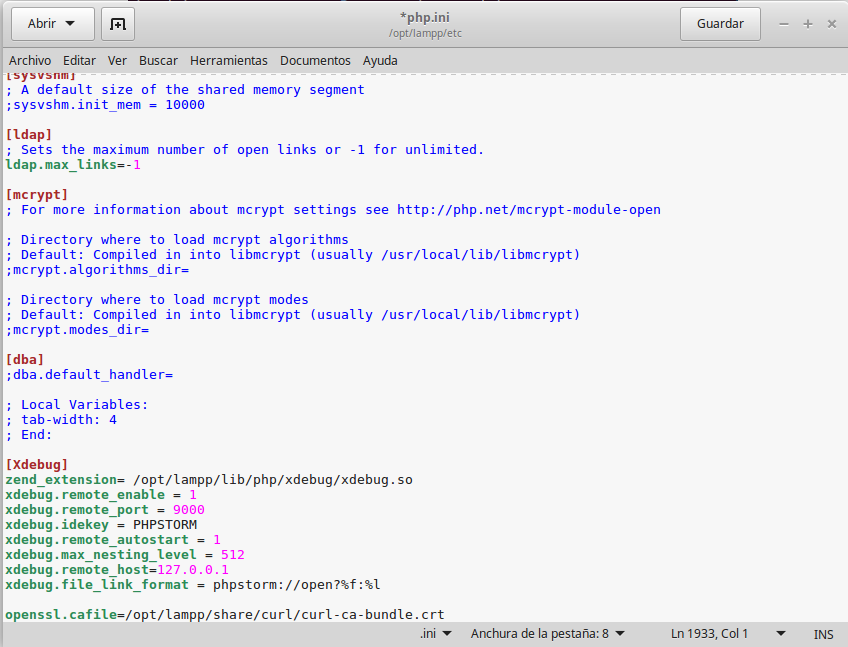Screen dimensions: 848x647
Task: Click the xdebug.max_nesting_level 512 value
Action: (233, 554)
